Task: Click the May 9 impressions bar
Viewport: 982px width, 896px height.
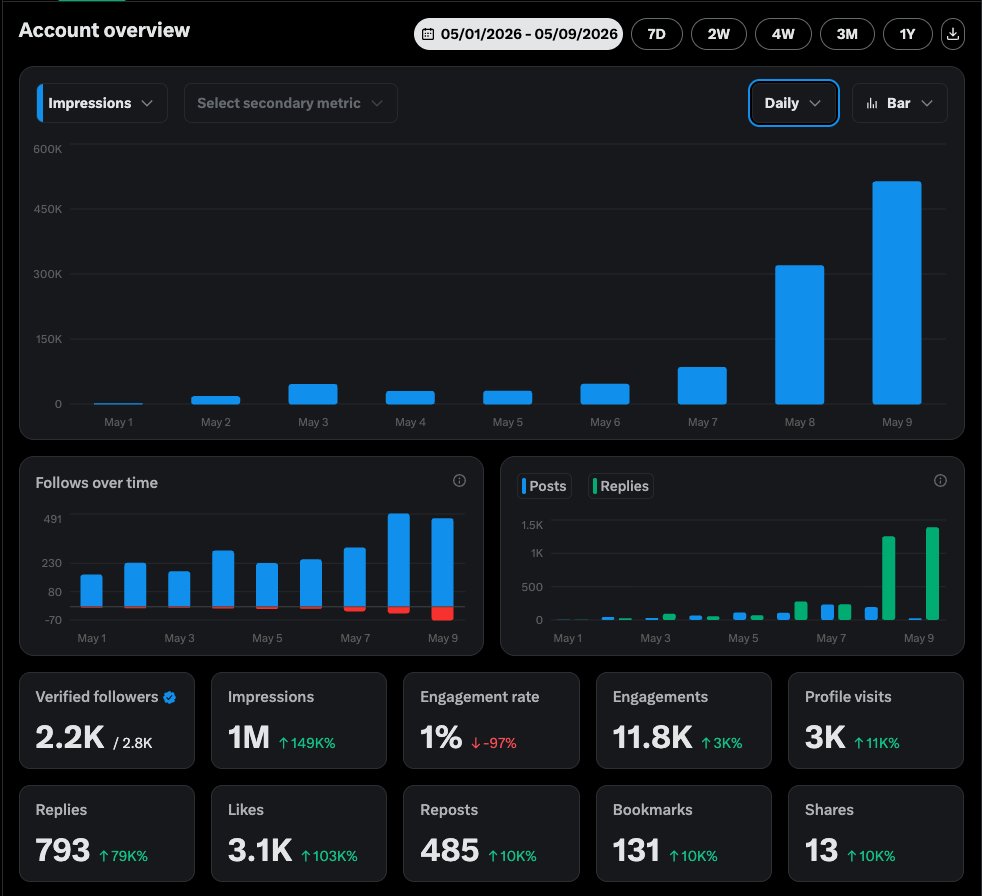Action: click(x=896, y=292)
